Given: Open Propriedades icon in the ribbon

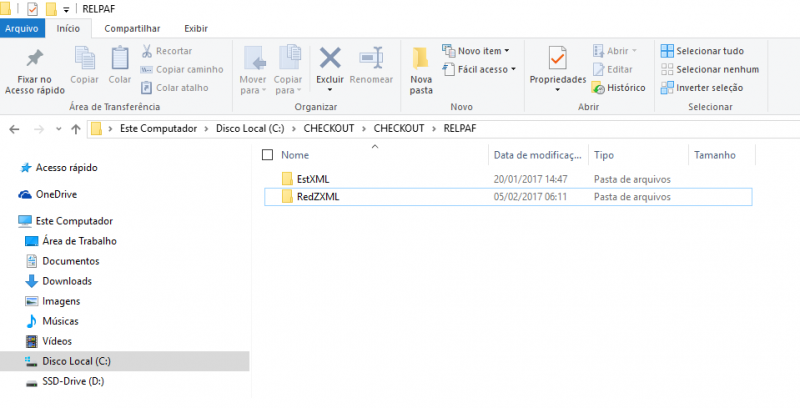Looking at the screenshot, I should (x=557, y=58).
